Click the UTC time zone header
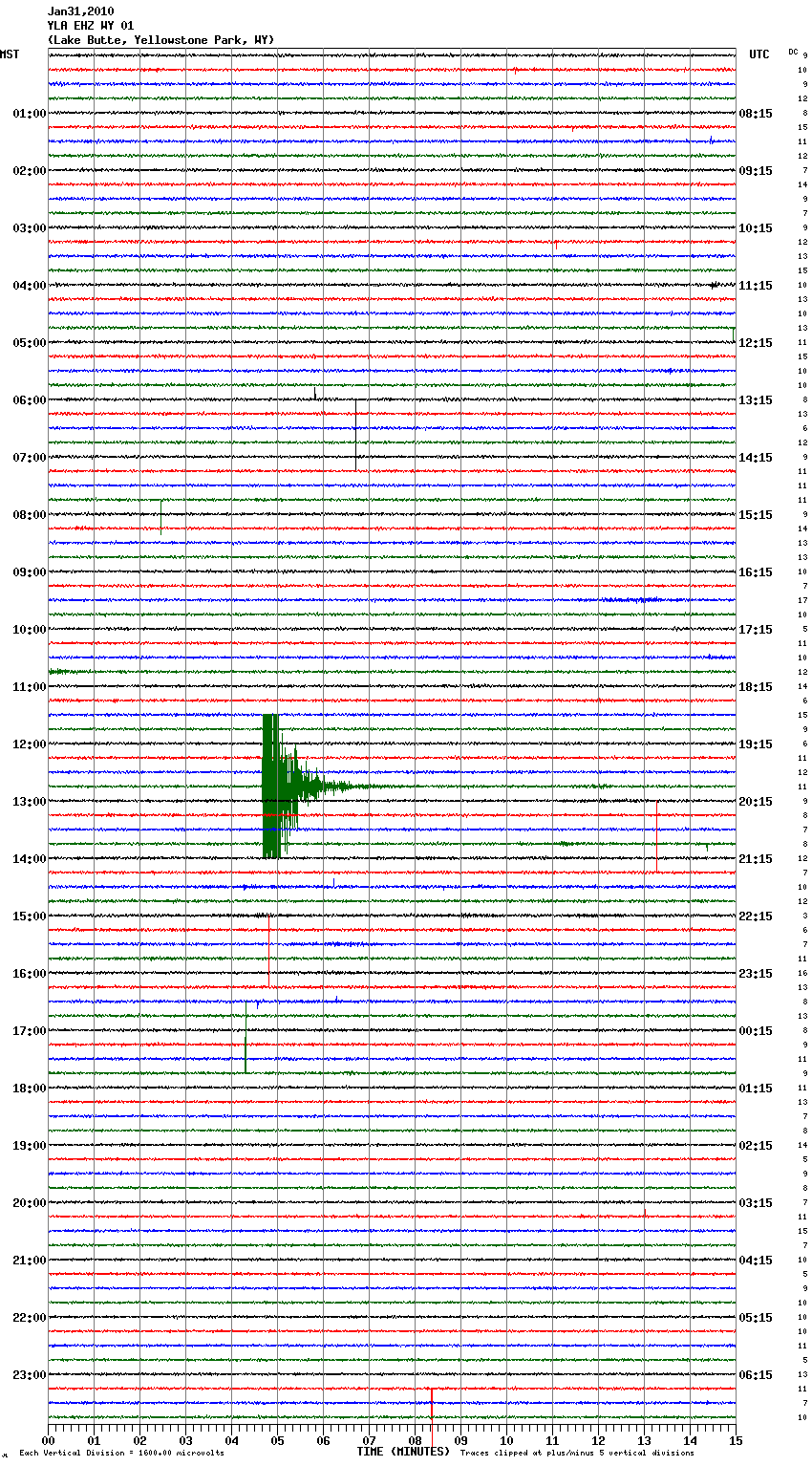 coord(759,54)
